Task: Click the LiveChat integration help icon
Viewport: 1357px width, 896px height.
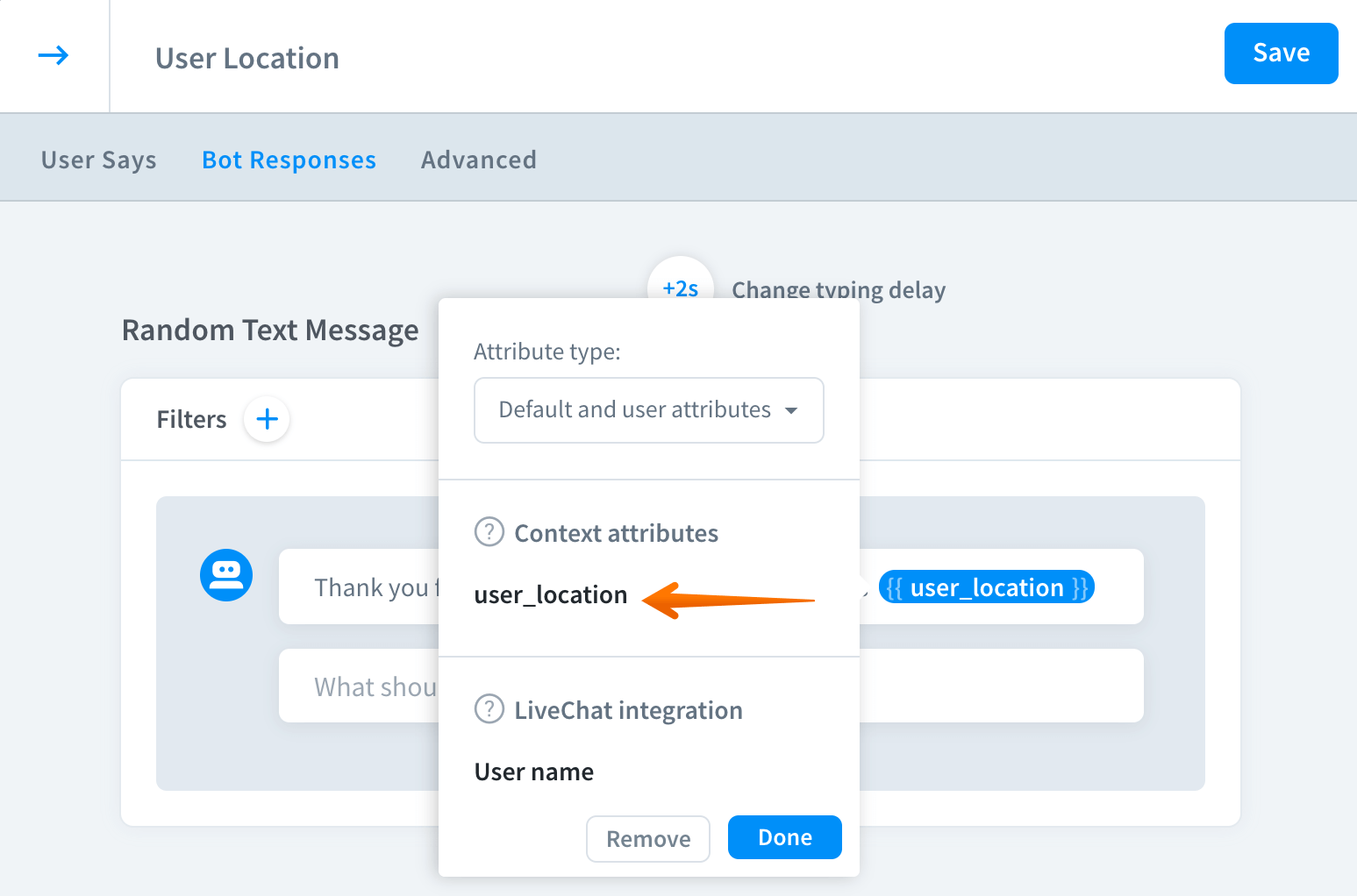Action: tap(489, 709)
